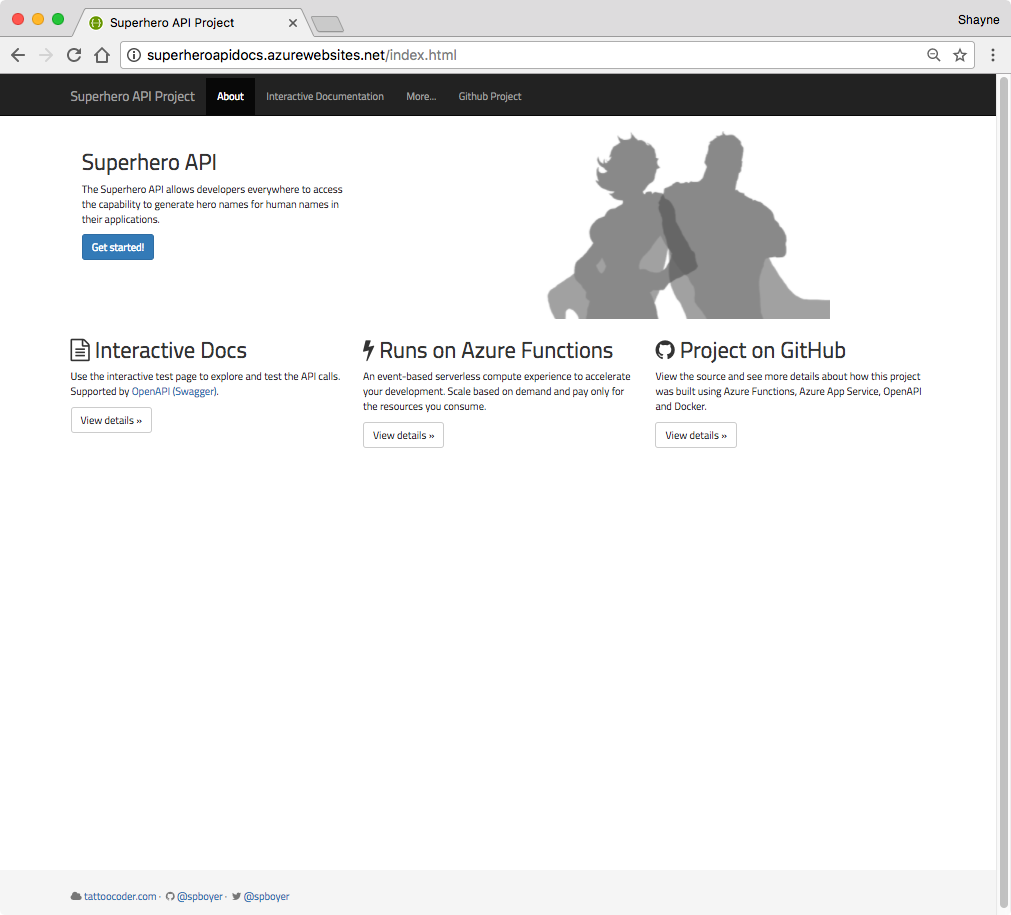Click the lightning bolt icon by Azure Functions
This screenshot has height=915, width=1011.
(368, 350)
